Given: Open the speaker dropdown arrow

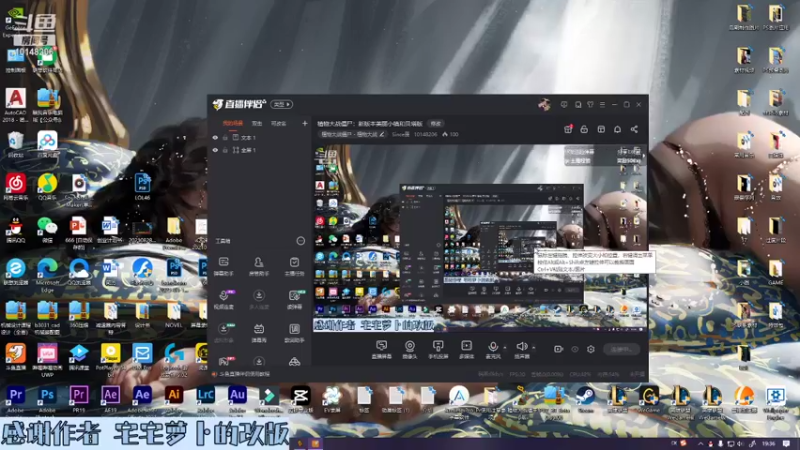Looking at the screenshot, I should [x=534, y=348].
